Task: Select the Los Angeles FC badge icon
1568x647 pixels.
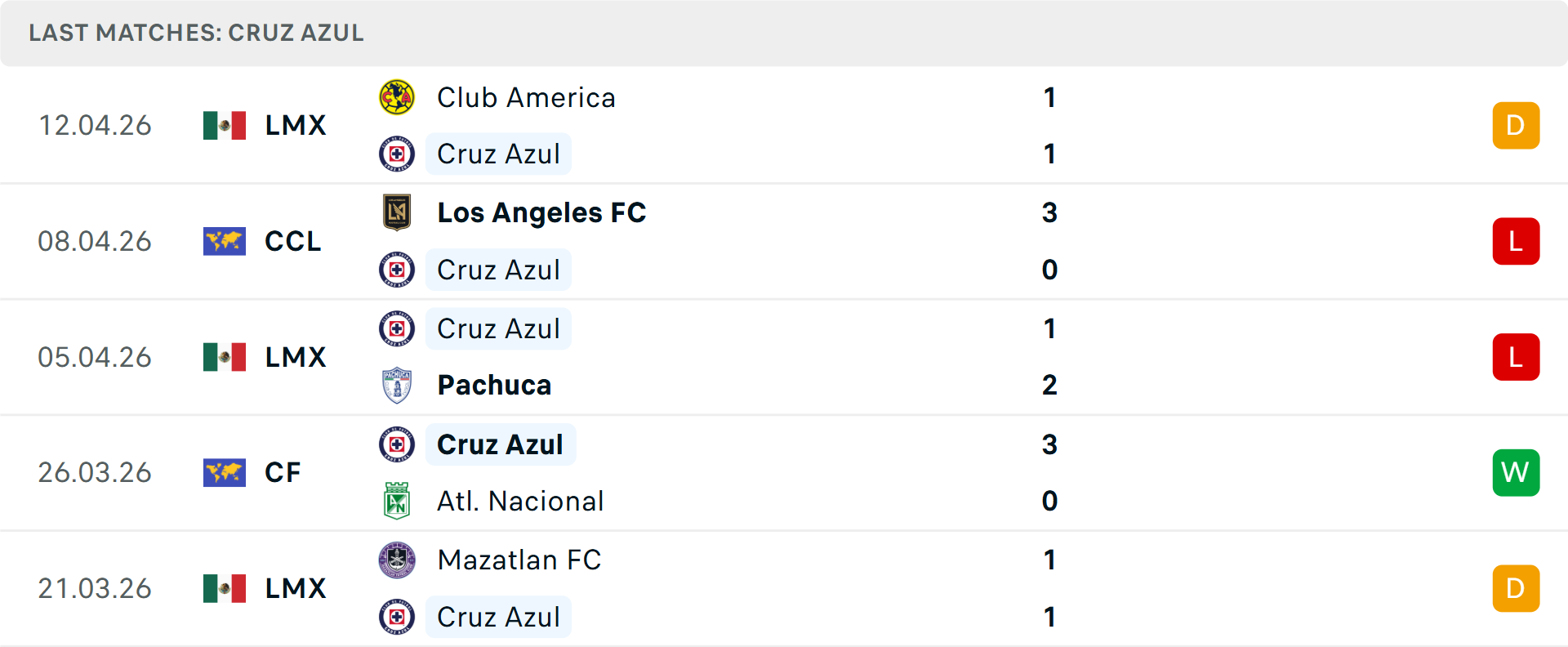Action: point(397,213)
